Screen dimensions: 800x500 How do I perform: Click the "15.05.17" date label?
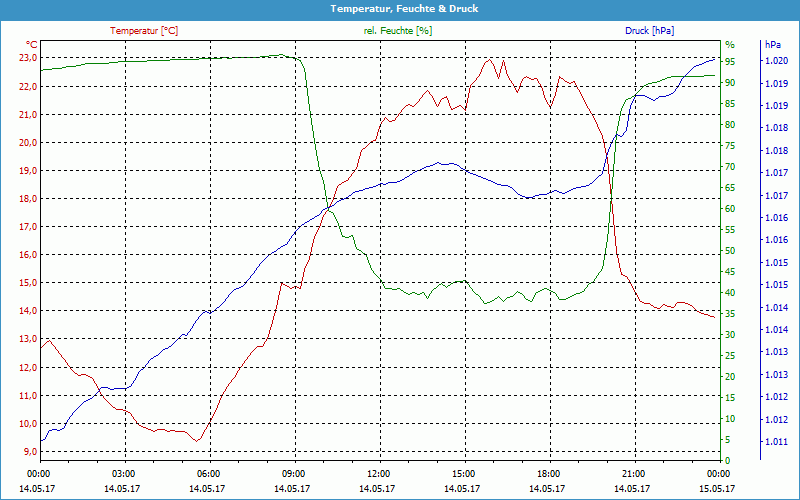717,489
